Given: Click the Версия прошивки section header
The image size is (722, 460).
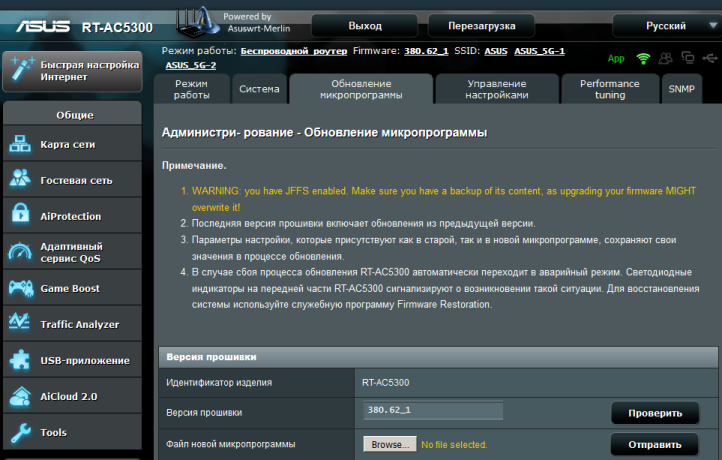Looking at the screenshot, I should pyautogui.click(x=438, y=357).
